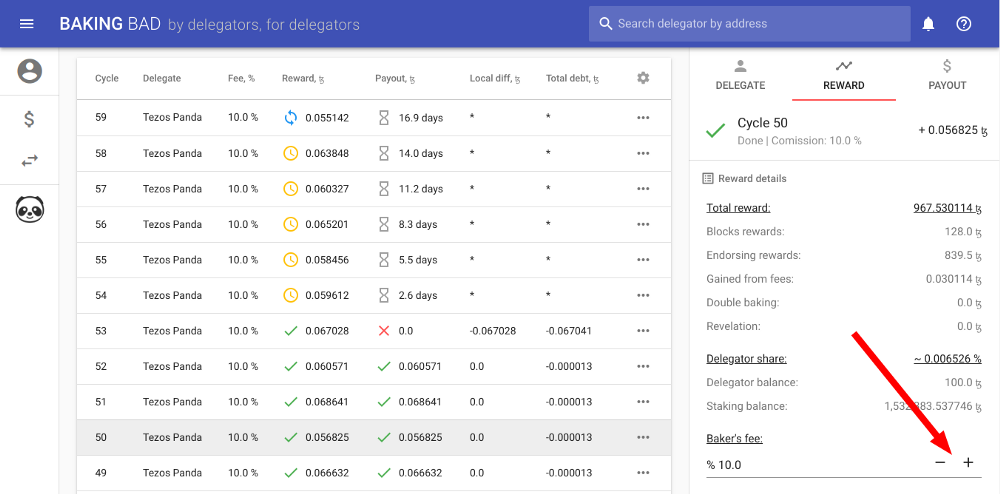1000x494 pixels.
Task: Click the clock icon in cycle 58 reward
Action: tap(291, 154)
